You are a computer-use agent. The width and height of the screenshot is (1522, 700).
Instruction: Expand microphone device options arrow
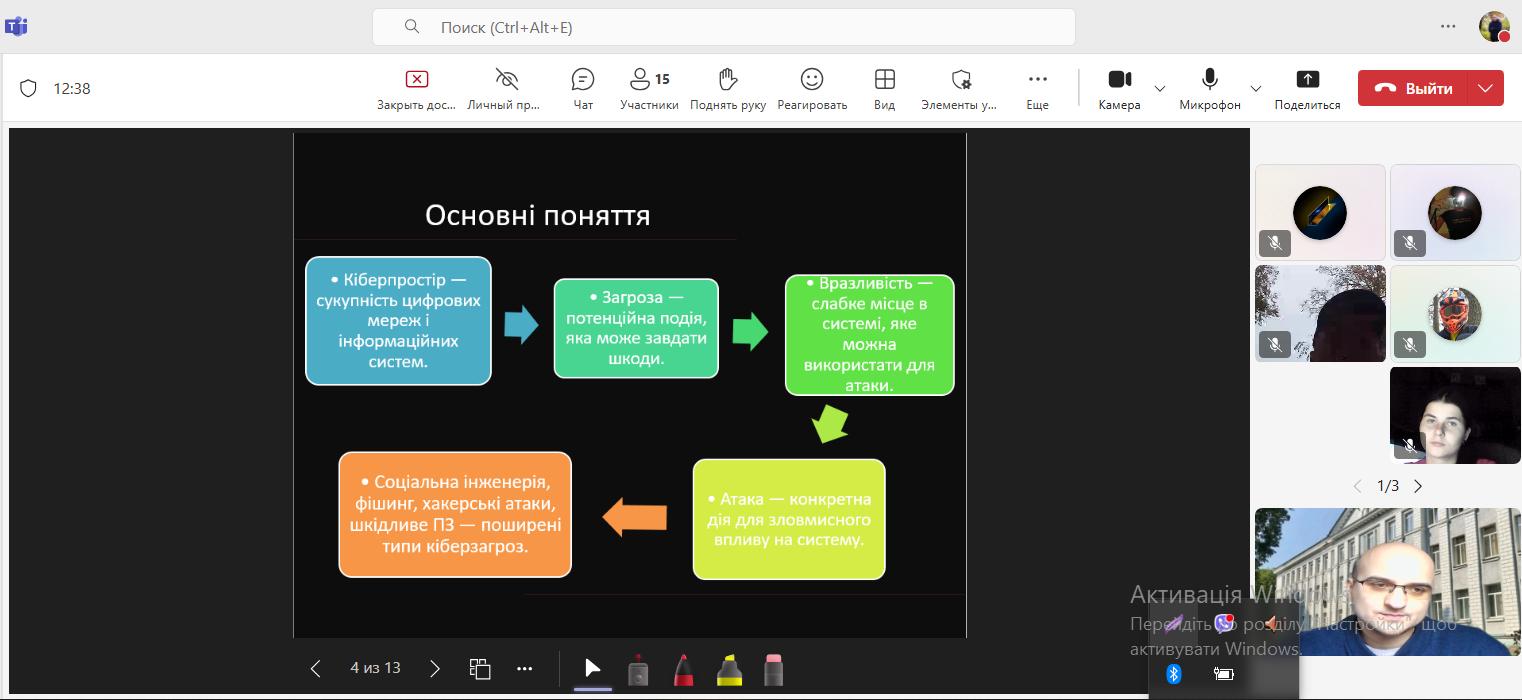click(x=1256, y=88)
